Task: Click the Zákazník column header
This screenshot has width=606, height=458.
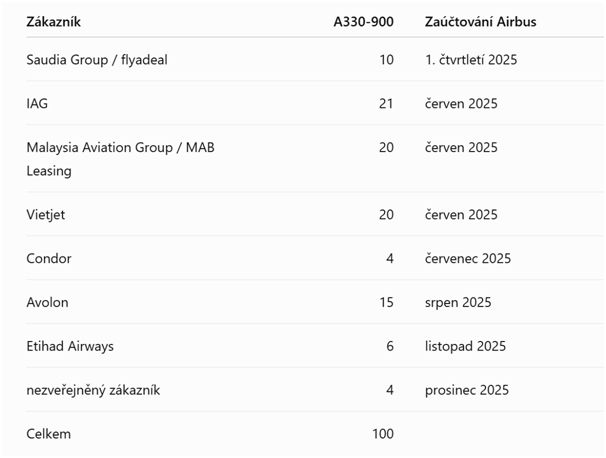Action: click(x=53, y=22)
